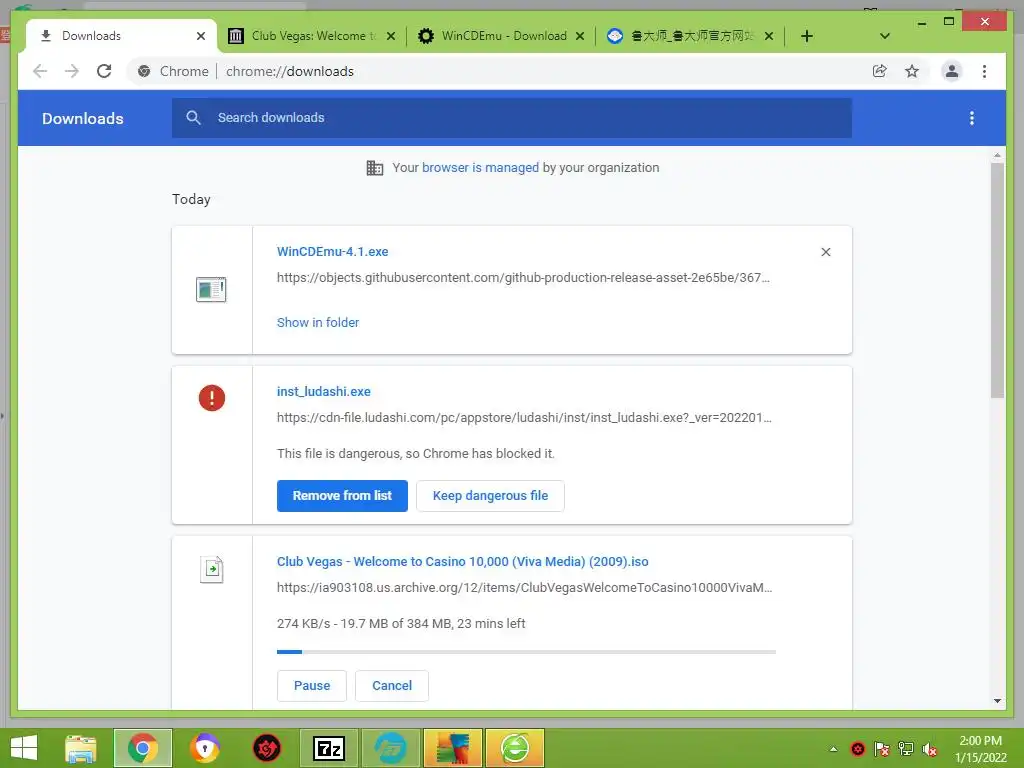Pause the Club Vegas download
This screenshot has height=768, width=1024.
point(312,686)
